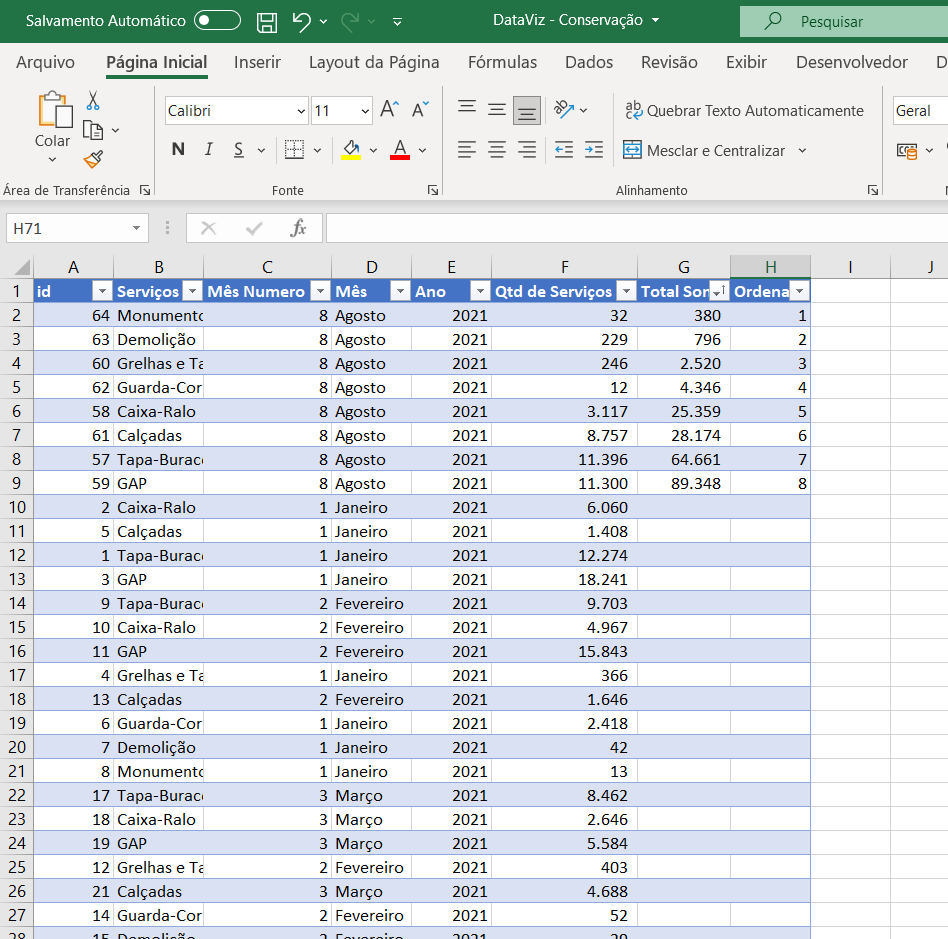The image size is (948, 939).
Task: Align text to bottom of cell
Action: point(527,110)
